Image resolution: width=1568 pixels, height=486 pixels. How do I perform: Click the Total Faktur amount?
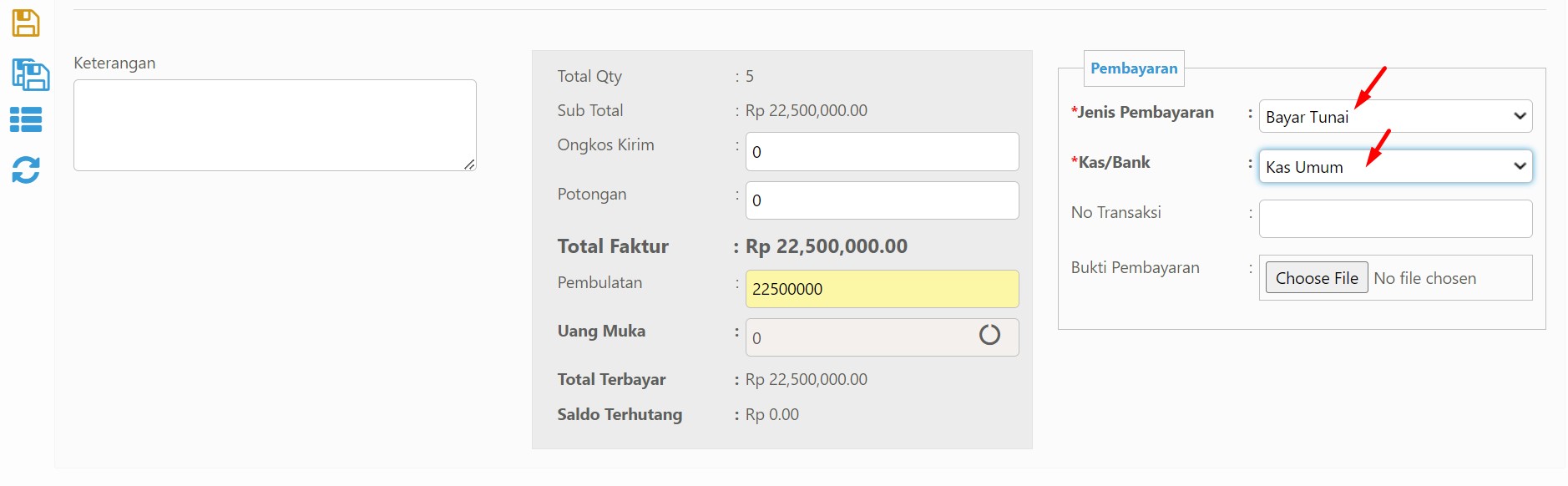click(x=826, y=246)
